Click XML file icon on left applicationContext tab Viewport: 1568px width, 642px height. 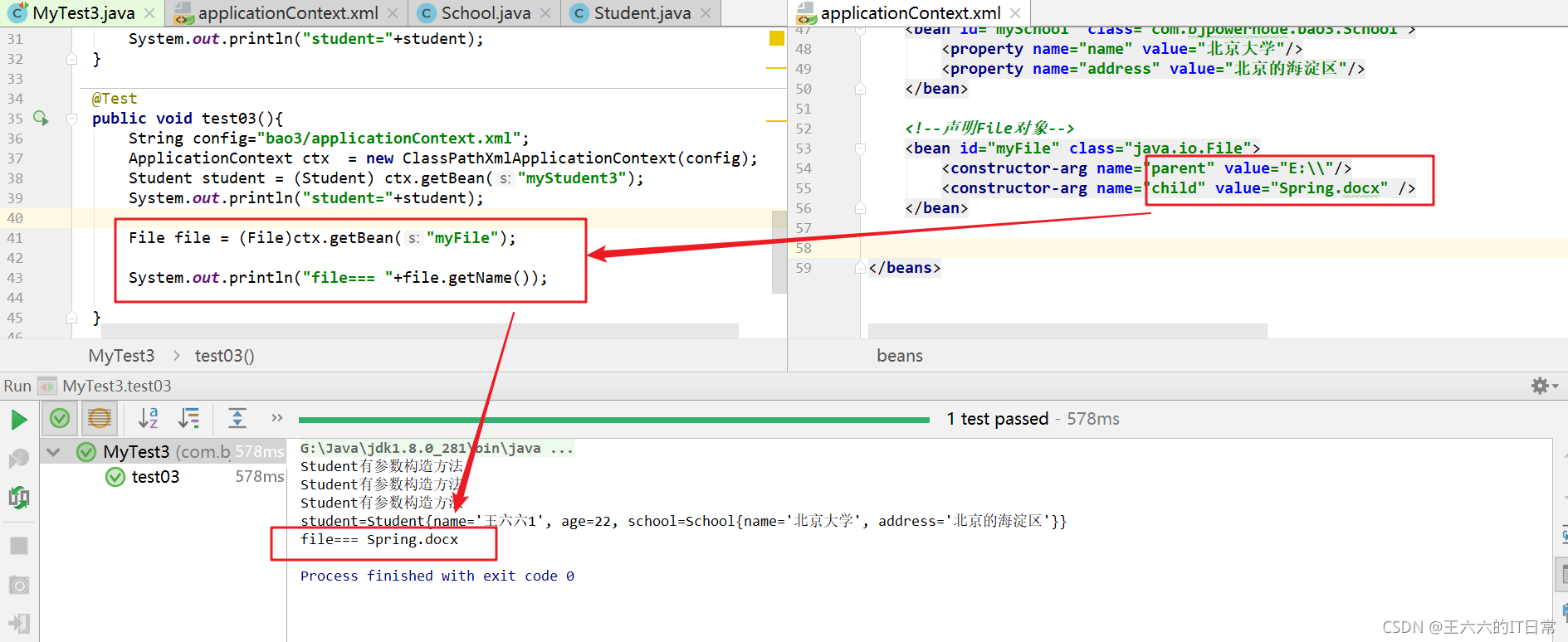[x=183, y=14]
